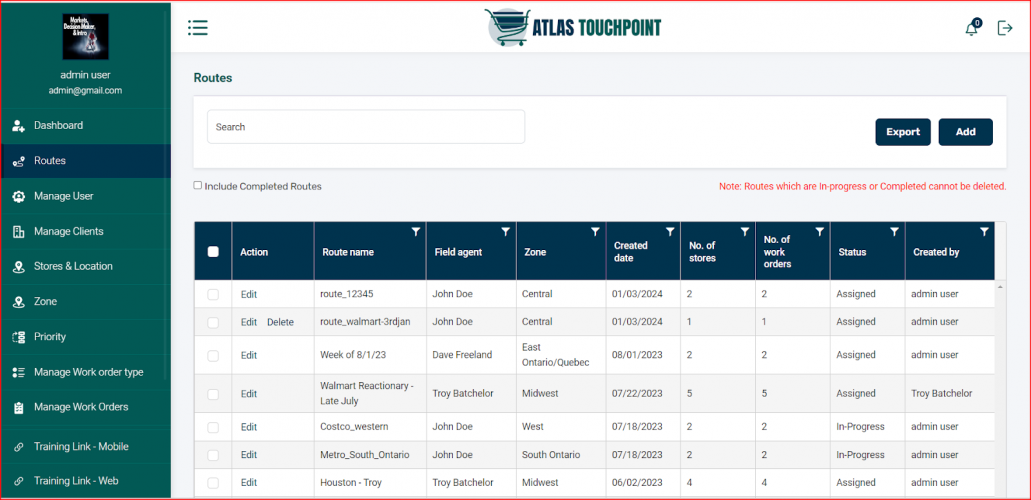Edit the route_12345 route
Image resolution: width=1031 pixels, height=500 pixels.
249,295
